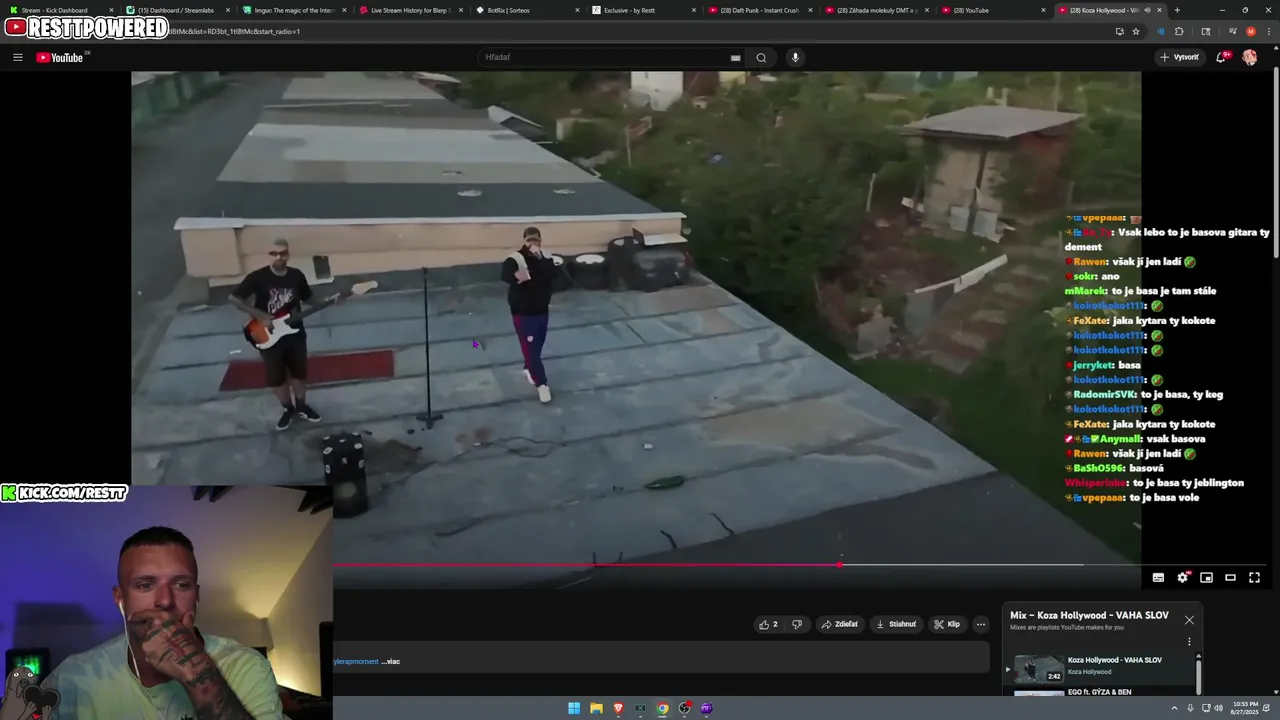Open the YouTube hamburger guide menu
This screenshot has width=1280, height=720.
pos(17,57)
